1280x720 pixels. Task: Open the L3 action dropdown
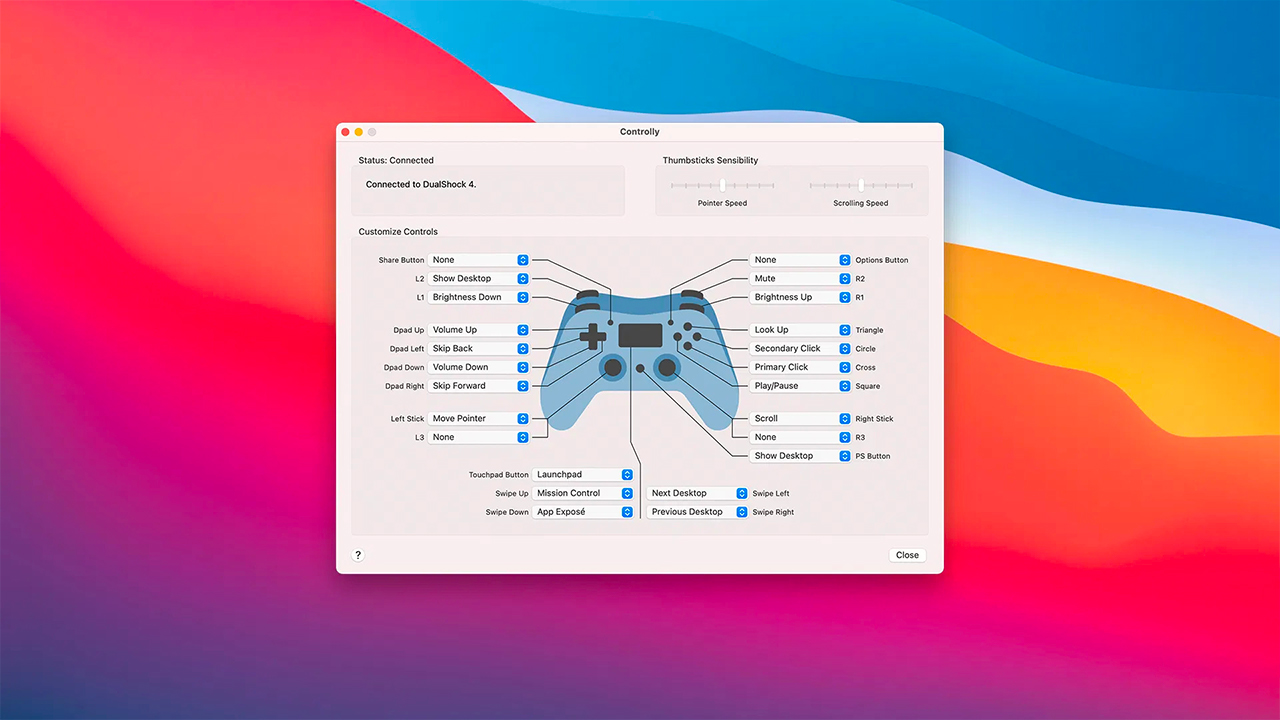479,437
